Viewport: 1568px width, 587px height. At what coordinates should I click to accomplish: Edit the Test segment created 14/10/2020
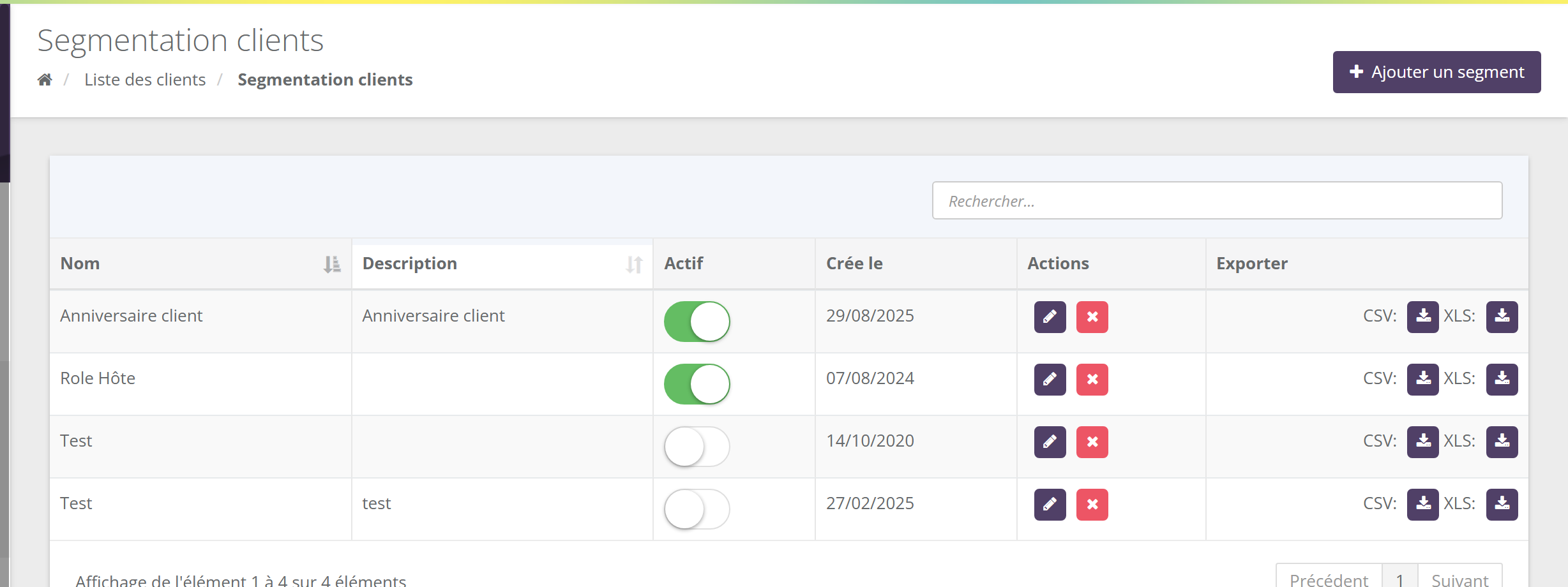[x=1050, y=442]
